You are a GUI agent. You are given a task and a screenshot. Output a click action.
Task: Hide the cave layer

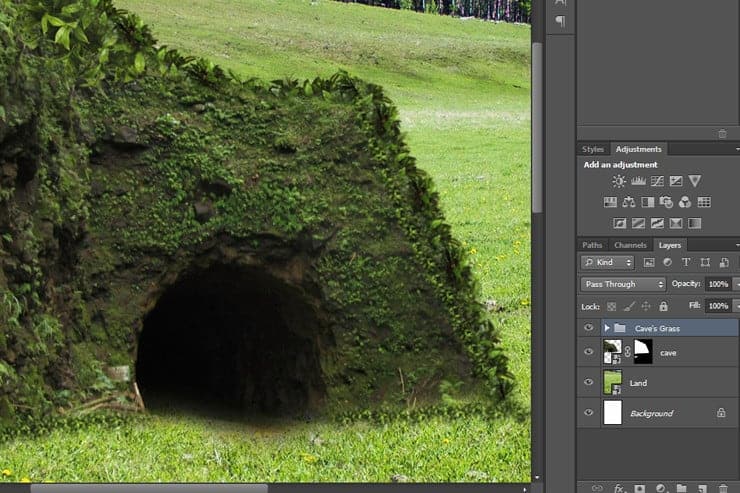click(589, 351)
